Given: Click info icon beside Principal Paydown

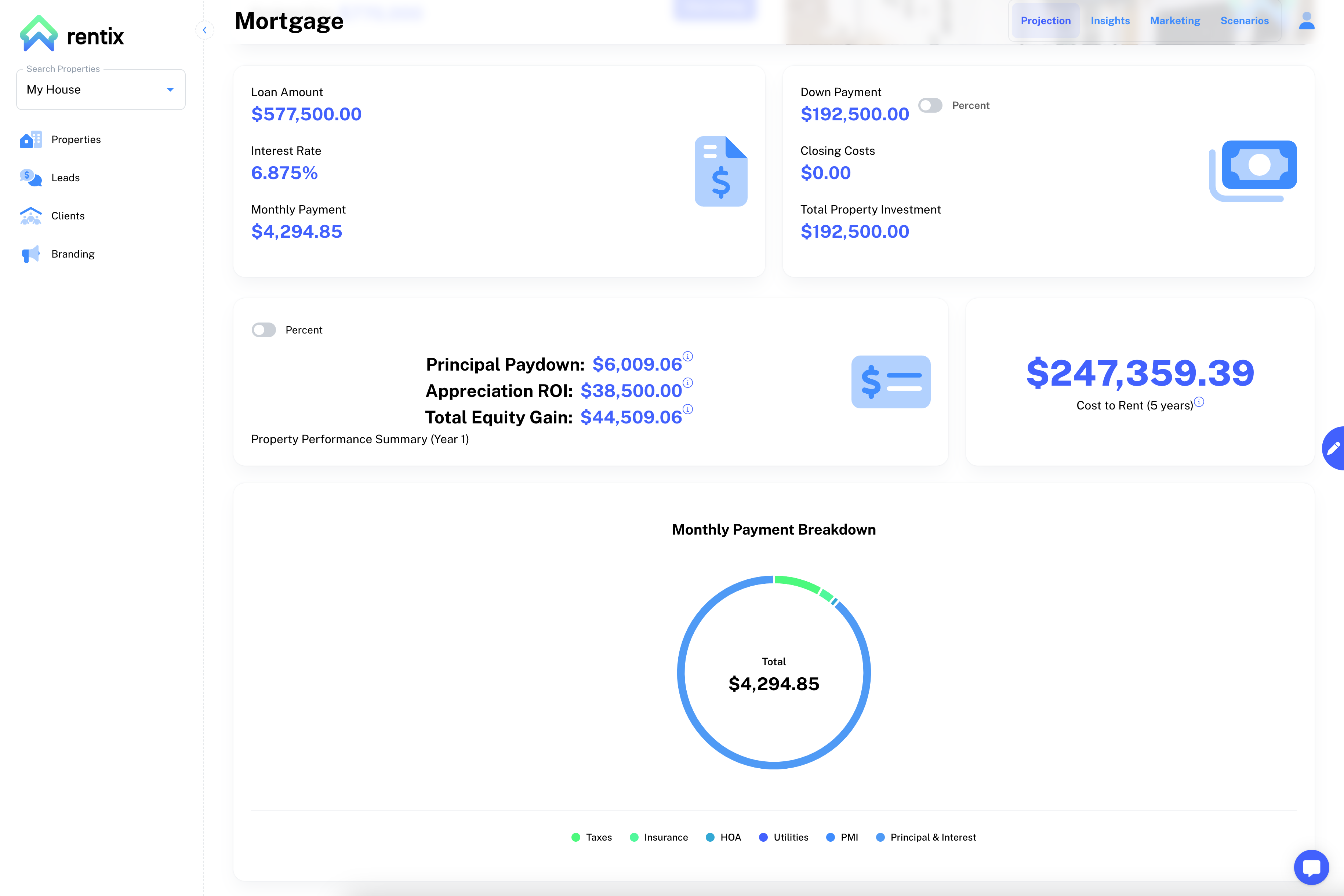Looking at the screenshot, I should 688,357.
